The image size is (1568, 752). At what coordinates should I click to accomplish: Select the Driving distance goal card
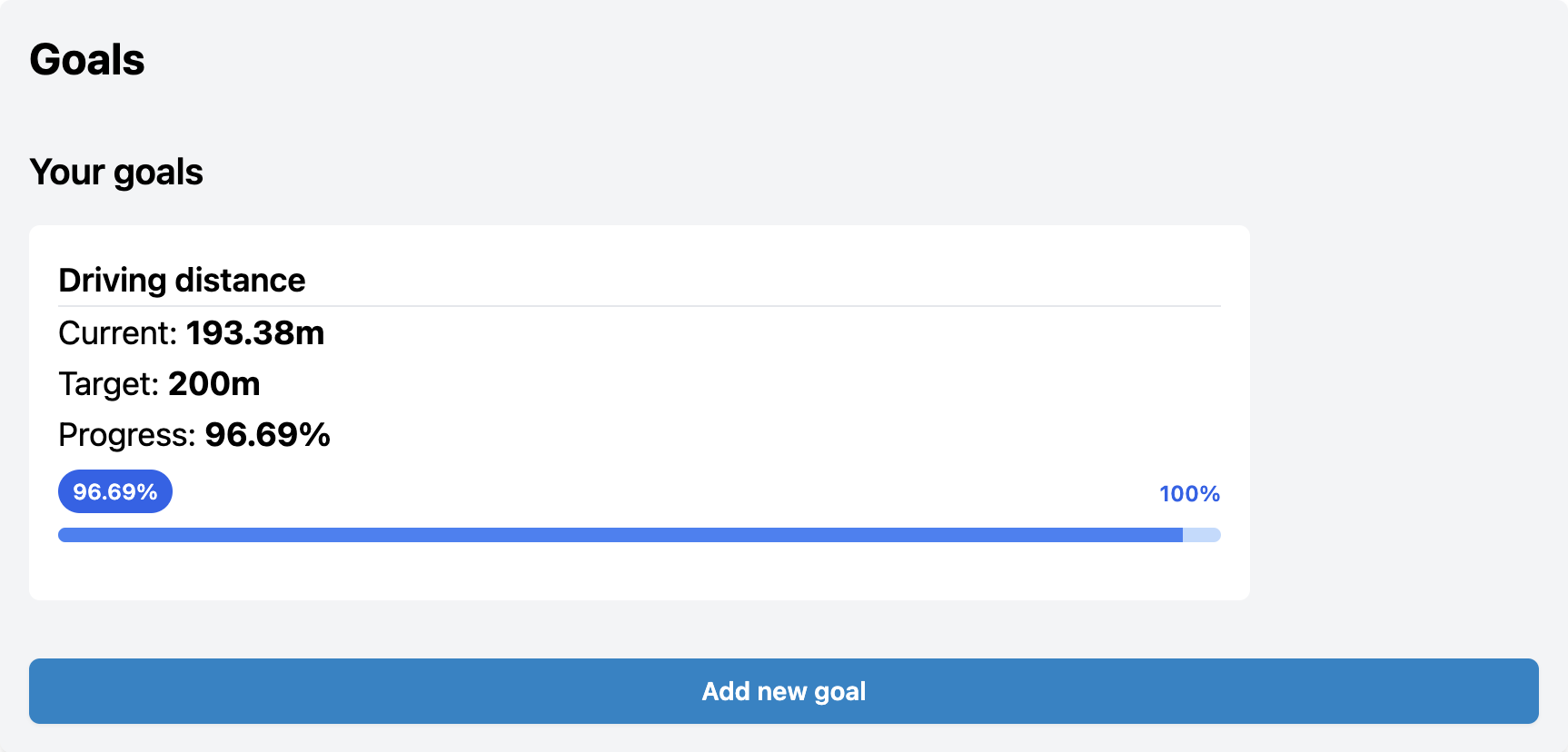[x=640, y=409]
